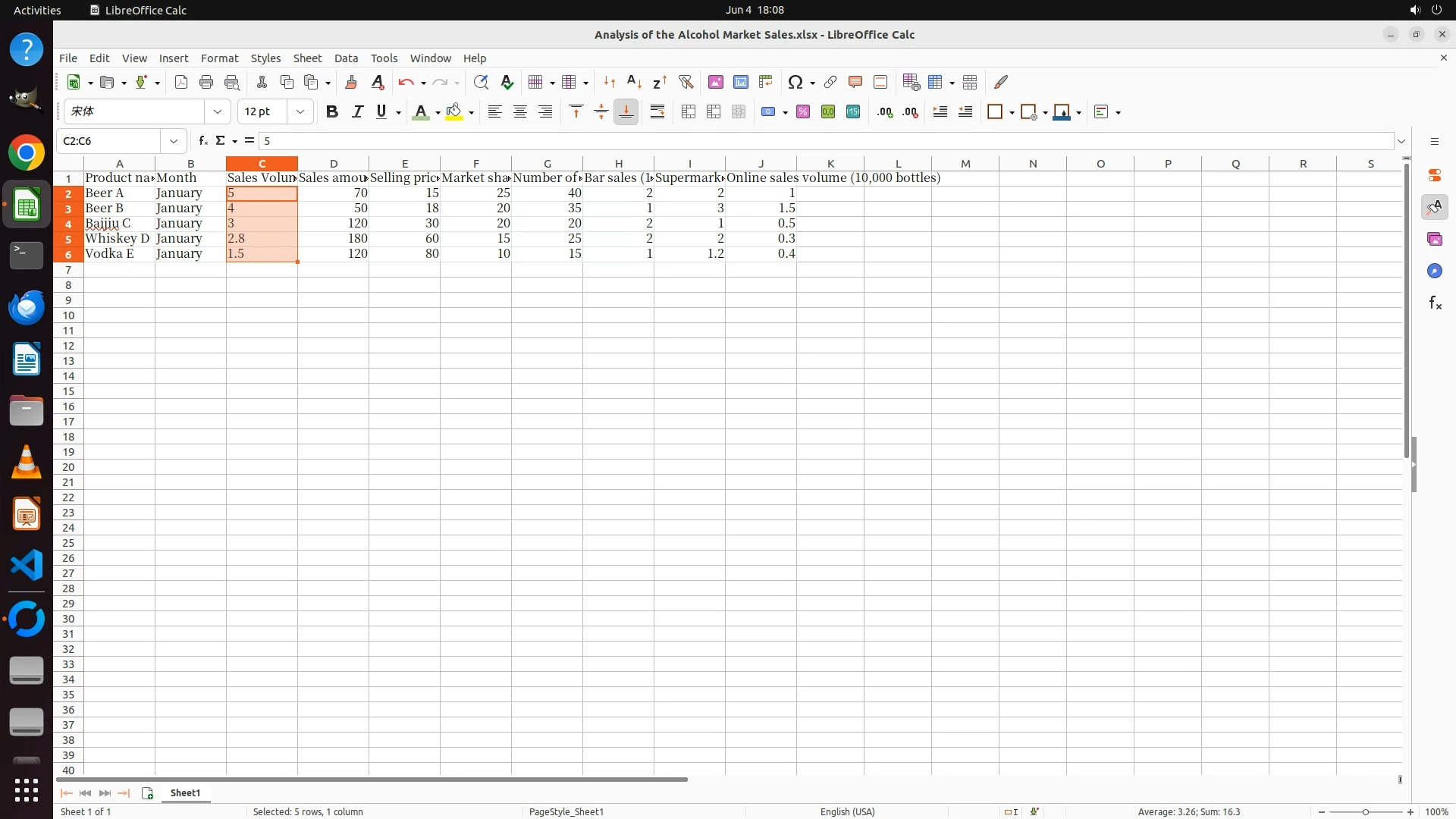Open the Format menu
Viewport: 1456px width, 819px height.
[219, 58]
